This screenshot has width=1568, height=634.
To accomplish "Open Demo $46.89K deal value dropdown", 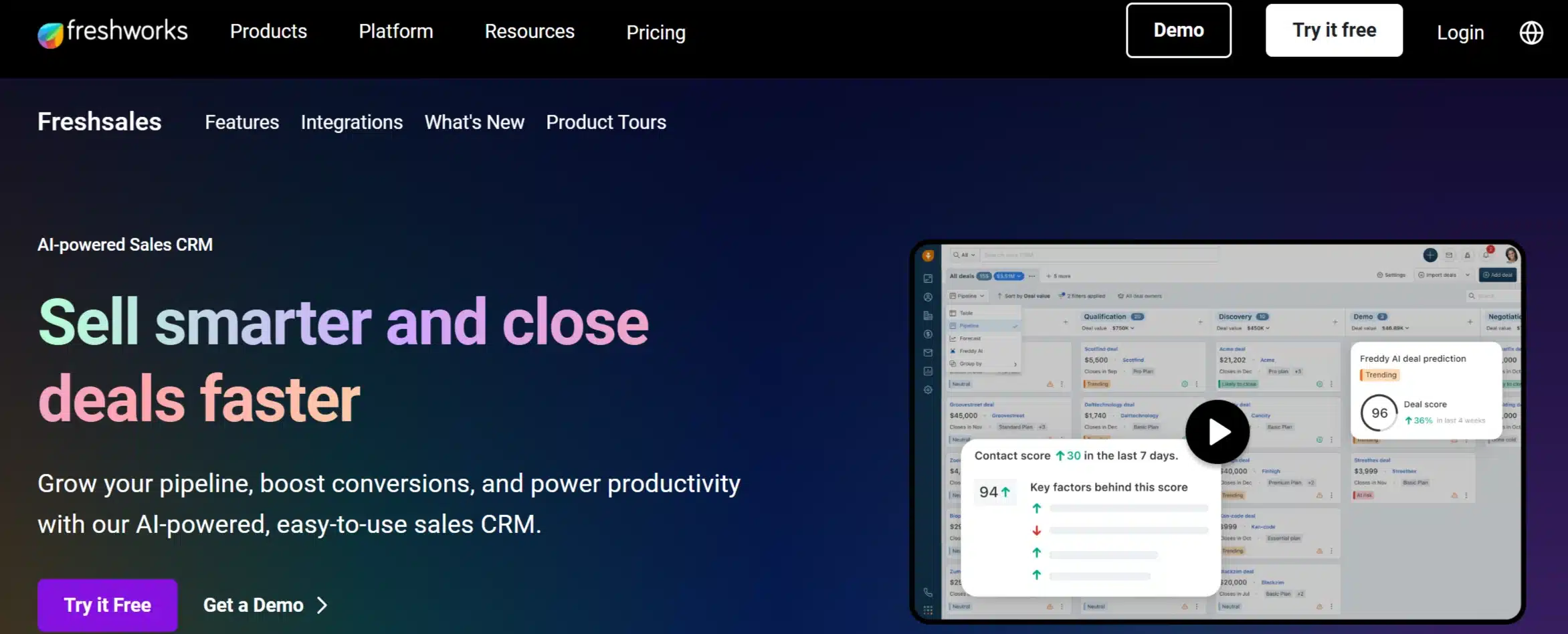I will click(1395, 328).
